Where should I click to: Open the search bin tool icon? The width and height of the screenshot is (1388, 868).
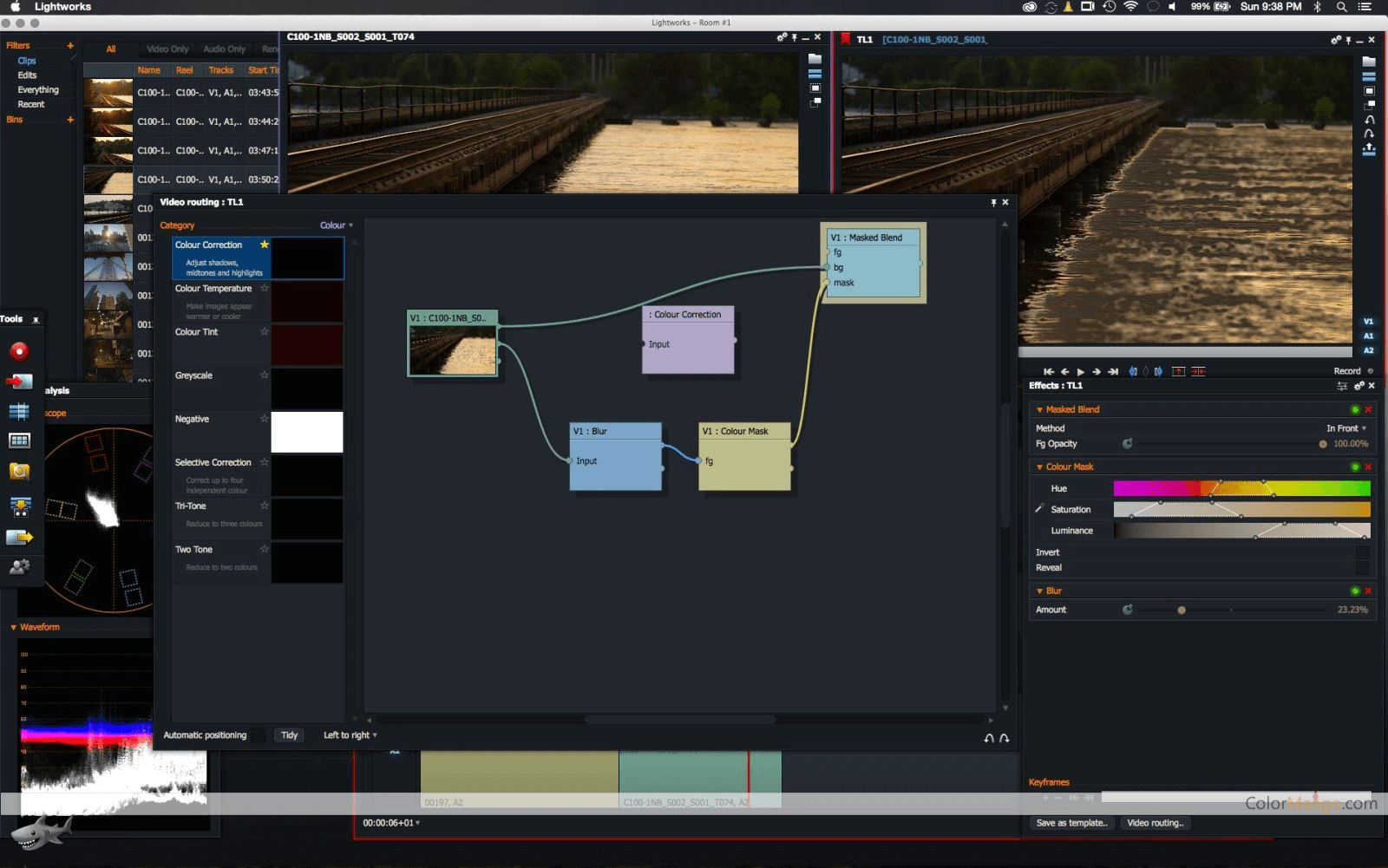[x=19, y=471]
